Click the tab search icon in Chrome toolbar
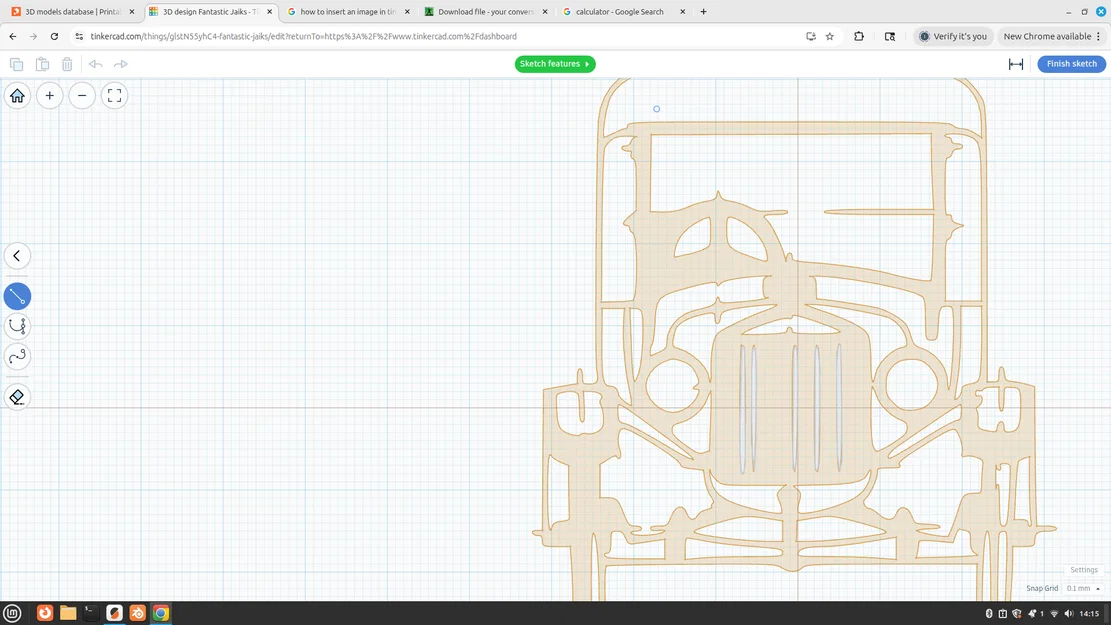 click(890, 36)
